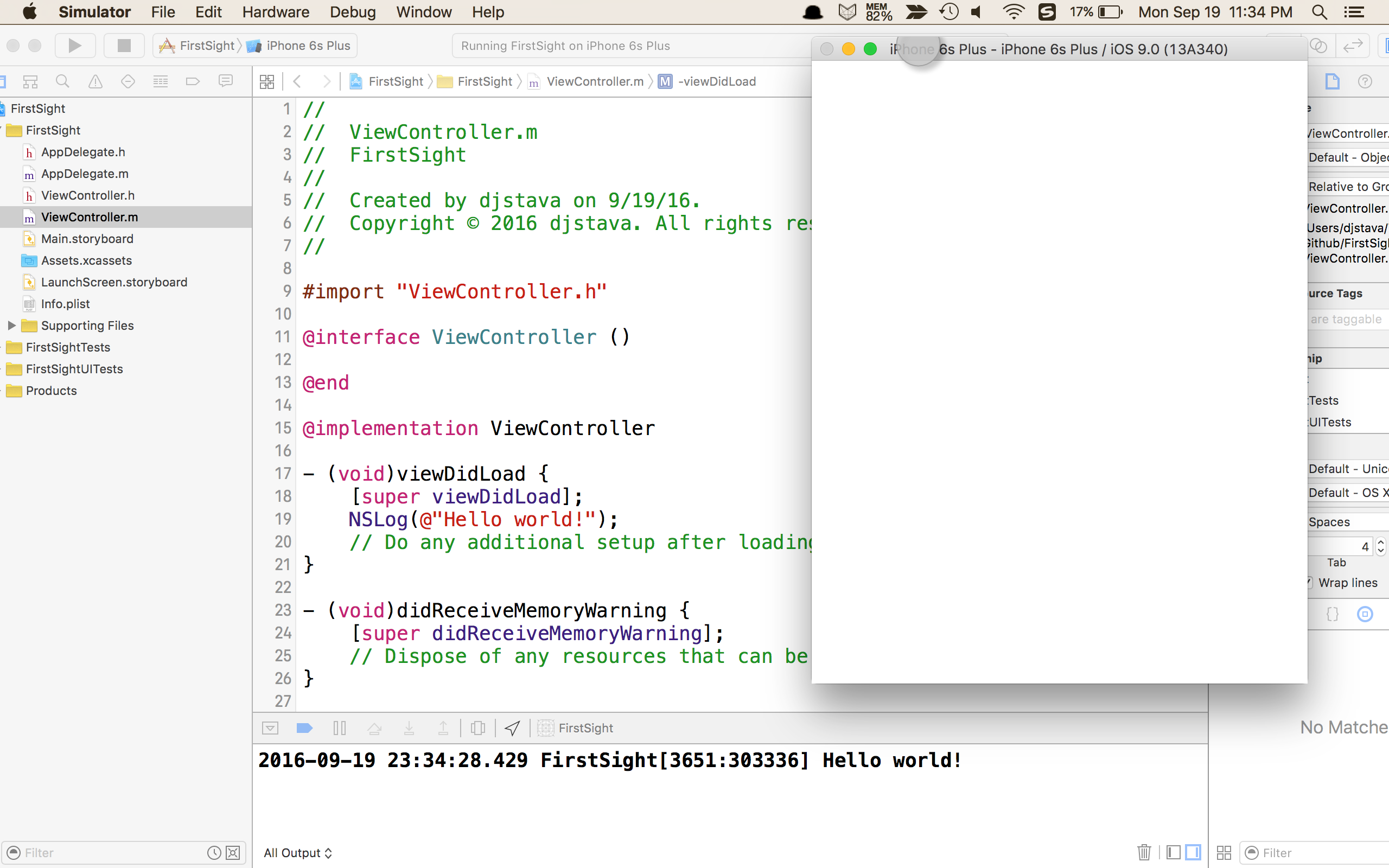Open the Debug View Hierarchy button
Viewport: 1389px width, 868px height.
[x=477, y=728]
